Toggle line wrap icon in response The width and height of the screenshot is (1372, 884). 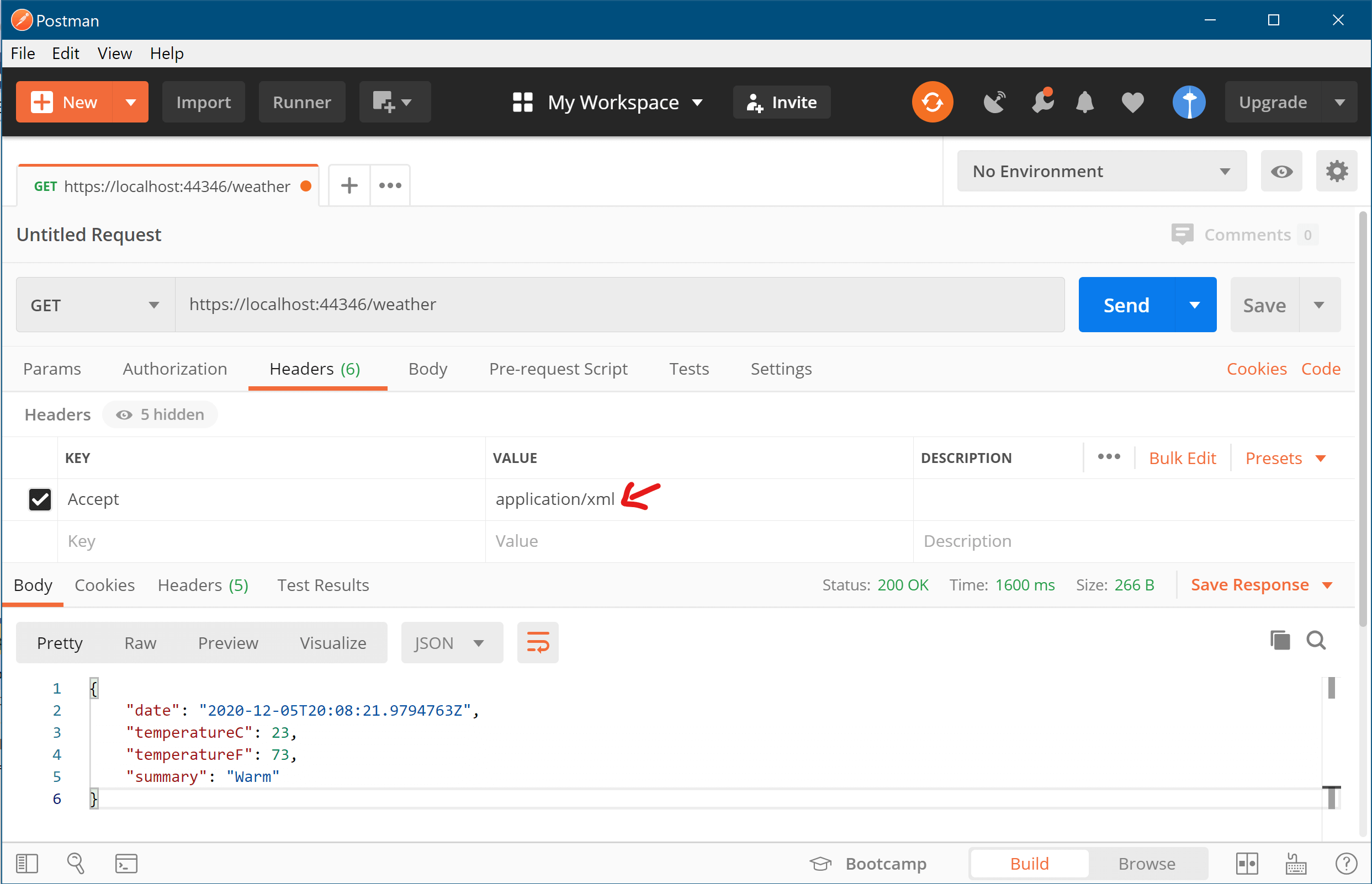(538, 642)
